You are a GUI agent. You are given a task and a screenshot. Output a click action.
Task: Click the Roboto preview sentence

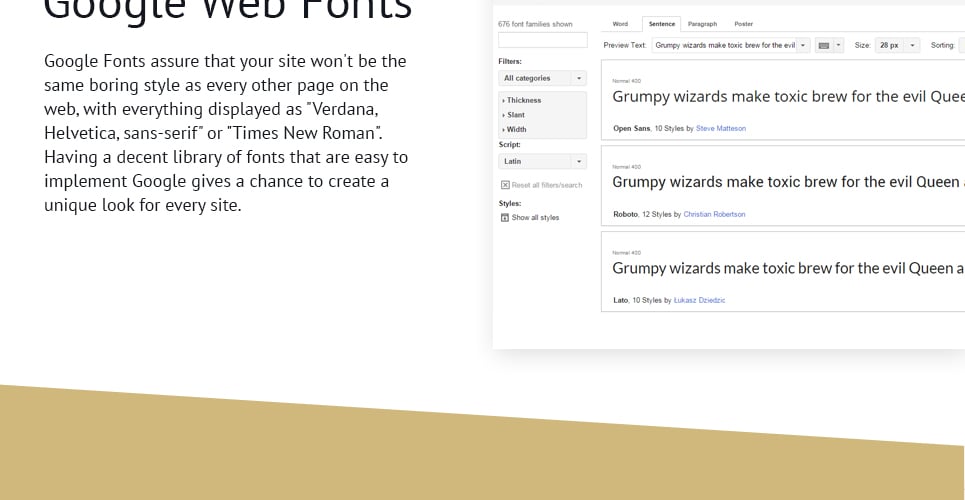coord(788,182)
